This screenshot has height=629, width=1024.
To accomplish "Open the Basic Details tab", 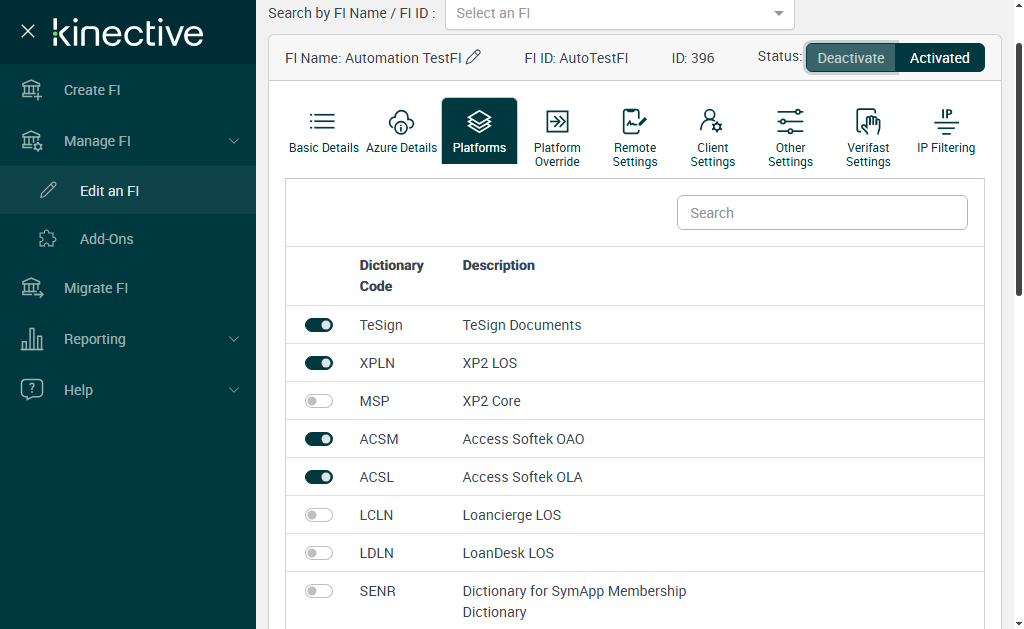I will pos(324,131).
